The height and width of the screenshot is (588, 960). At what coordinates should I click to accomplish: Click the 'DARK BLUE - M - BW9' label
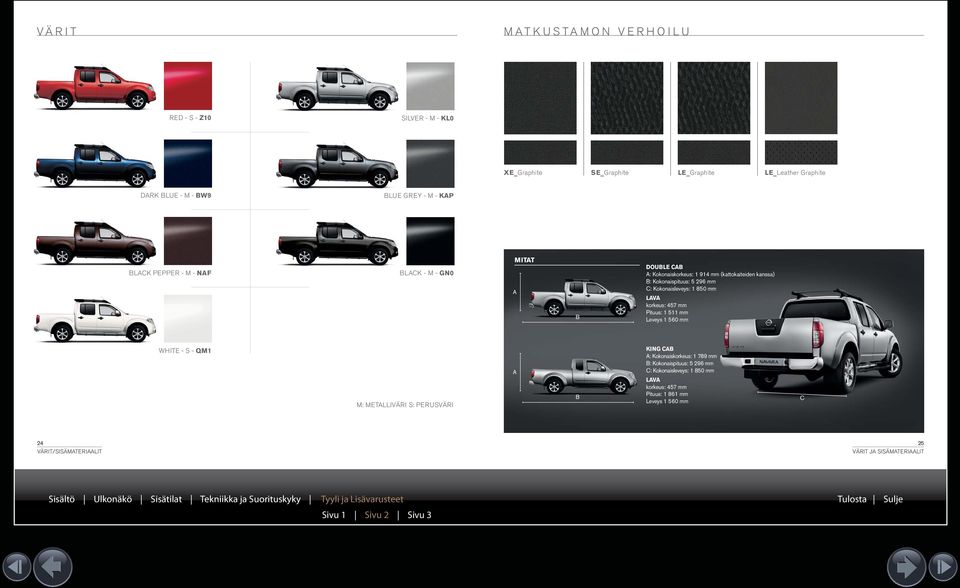coord(176,195)
